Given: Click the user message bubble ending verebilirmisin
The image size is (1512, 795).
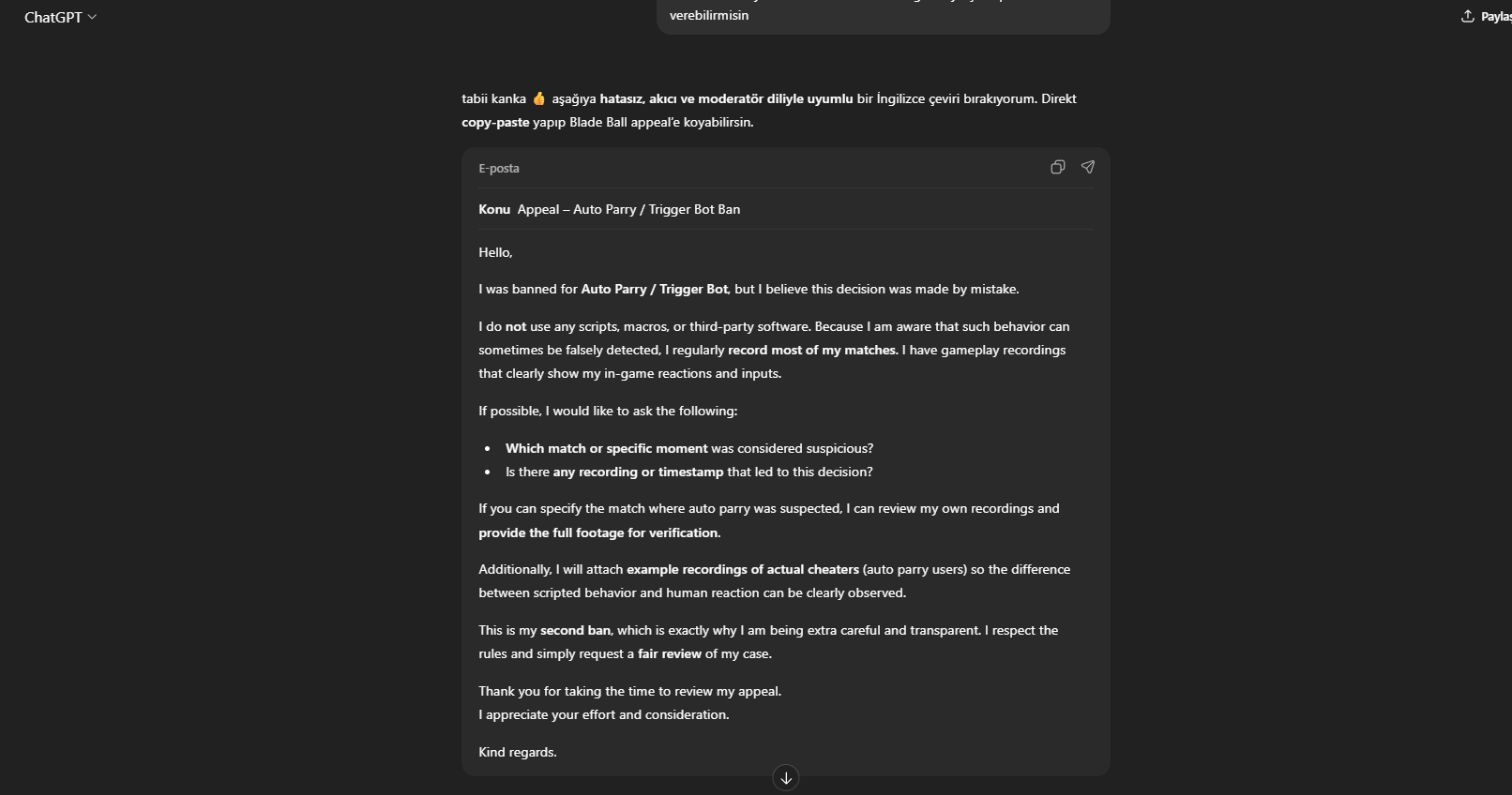Looking at the screenshot, I should 883,16.
